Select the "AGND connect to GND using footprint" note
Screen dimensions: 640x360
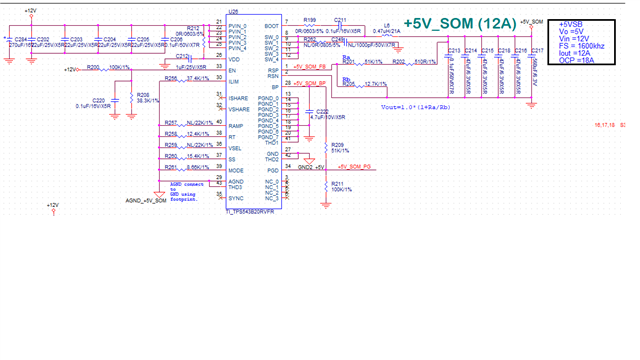186,192
